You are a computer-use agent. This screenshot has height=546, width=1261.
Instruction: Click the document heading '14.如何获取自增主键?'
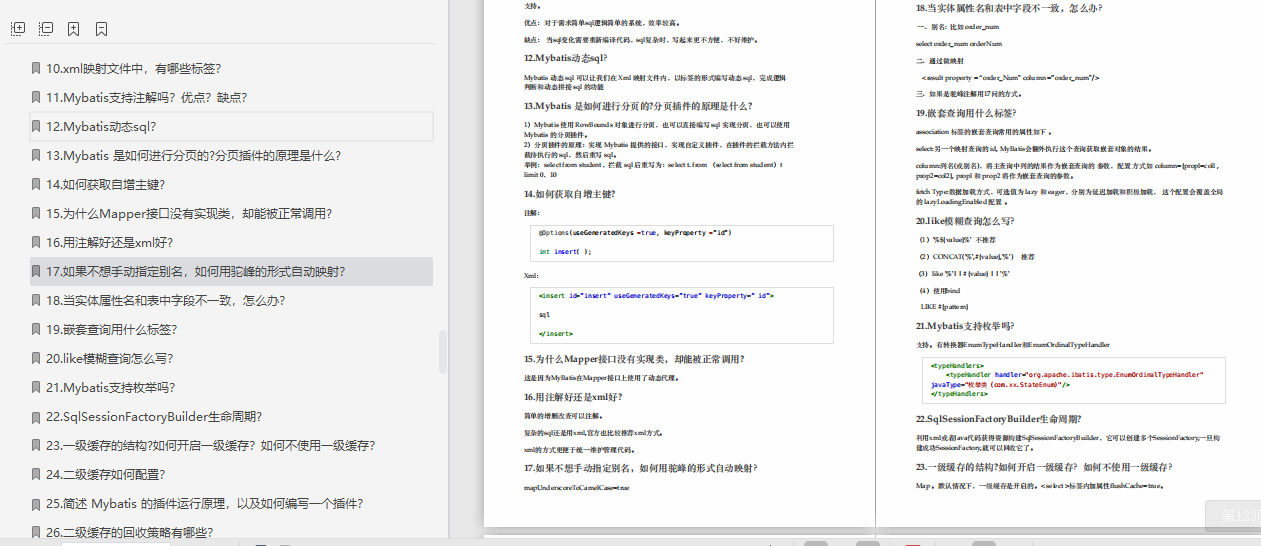570,193
